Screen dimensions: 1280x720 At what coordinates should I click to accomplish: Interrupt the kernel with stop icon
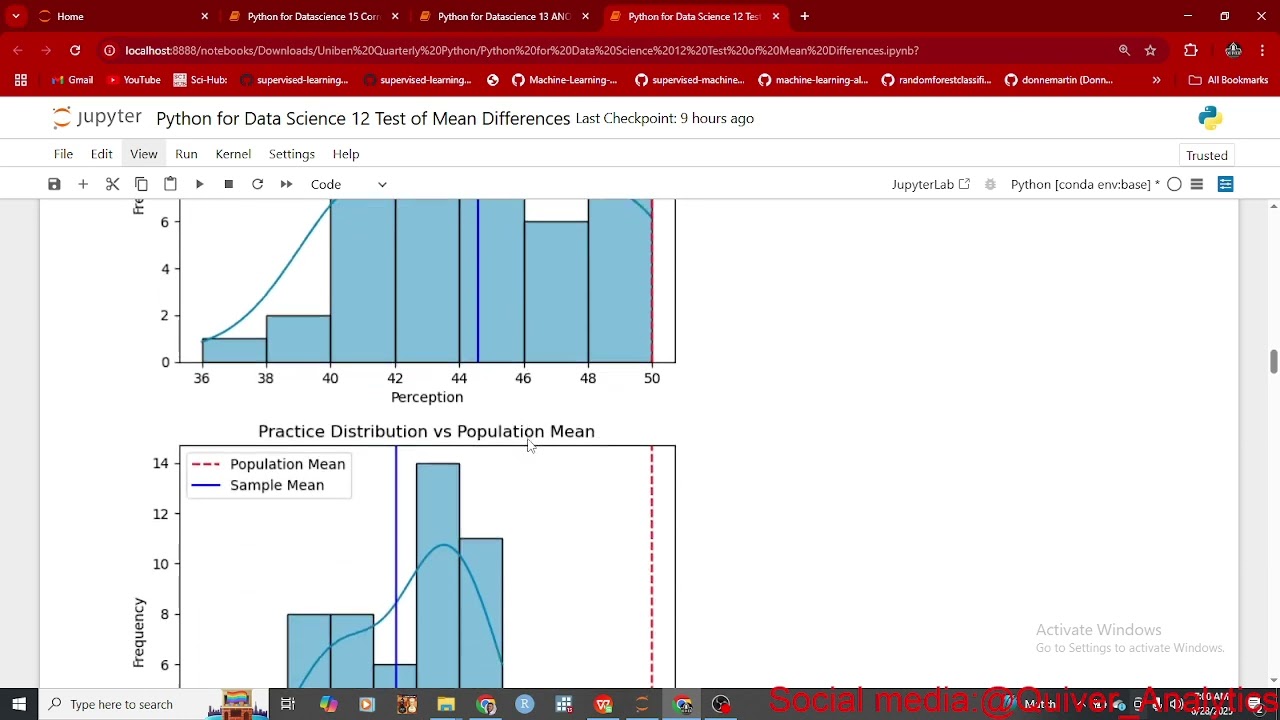pos(228,184)
